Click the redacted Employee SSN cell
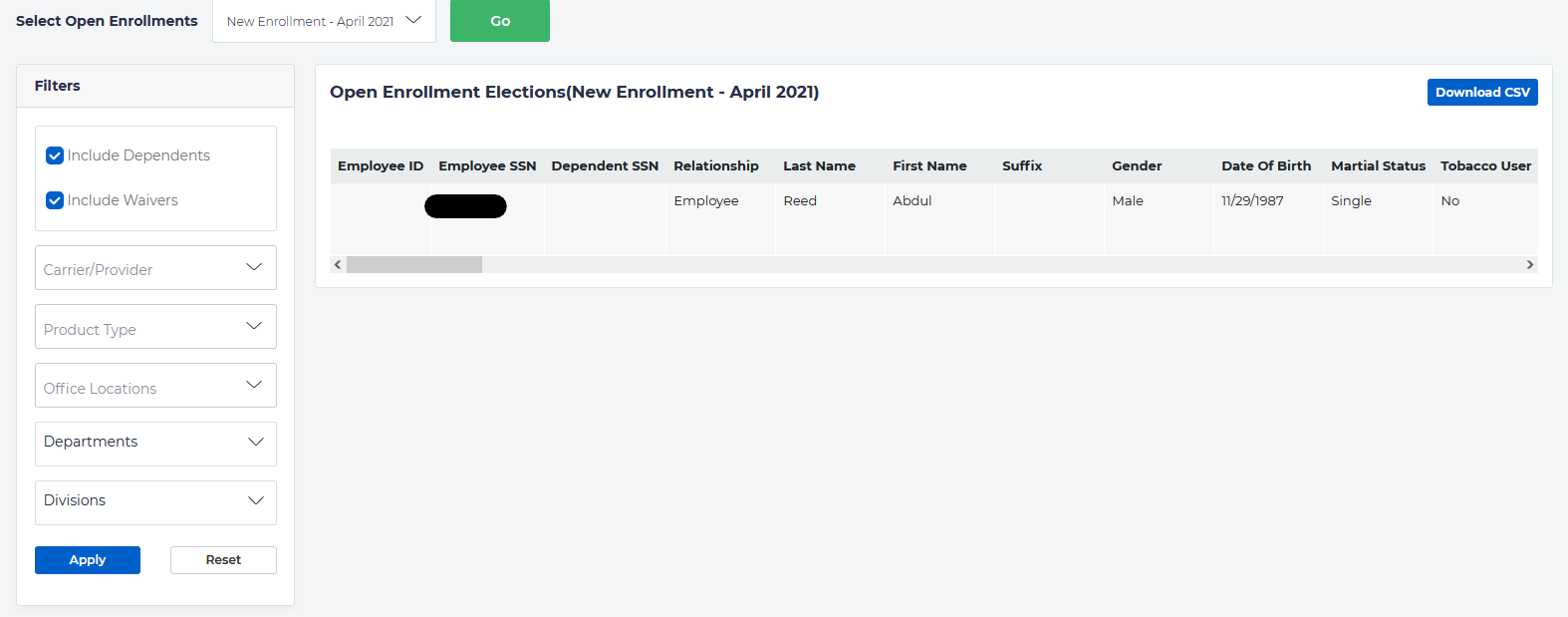 [465, 206]
